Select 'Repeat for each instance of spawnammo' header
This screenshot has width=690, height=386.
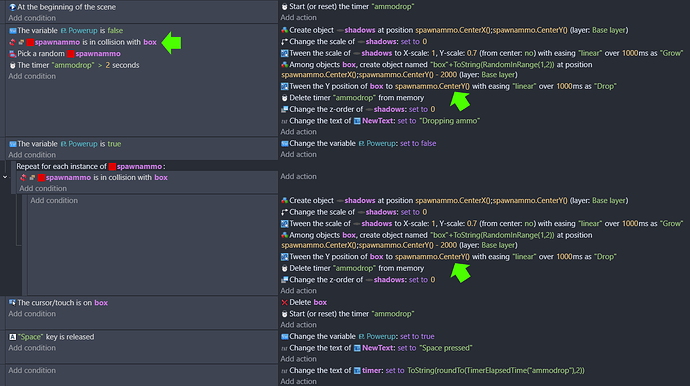[91, 166]
